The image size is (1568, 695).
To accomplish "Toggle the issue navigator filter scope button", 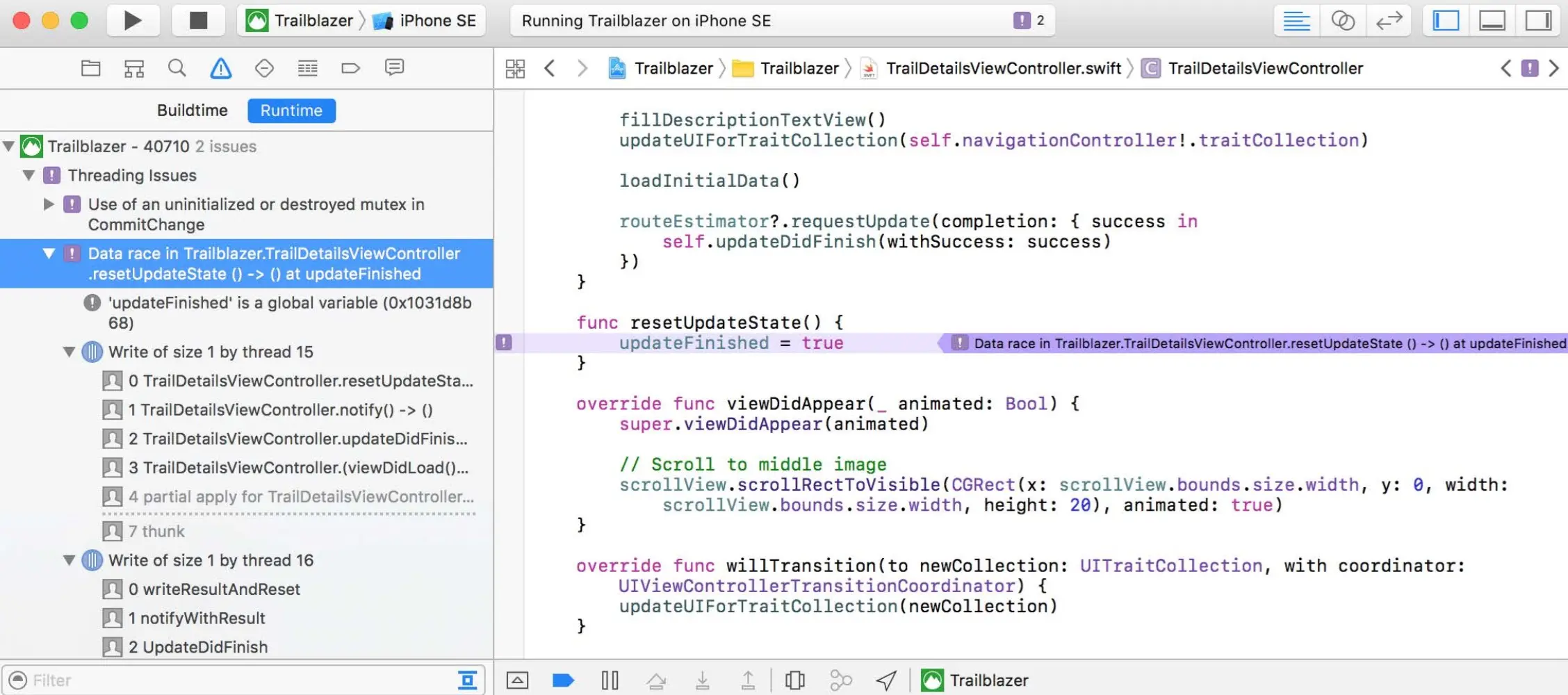I will tap(468, 680).
